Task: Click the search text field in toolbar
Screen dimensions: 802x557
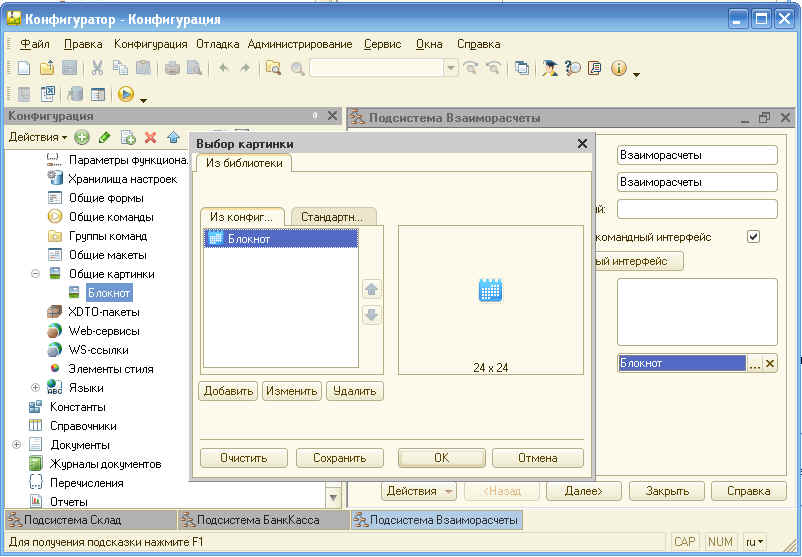Action: click(x=376, y=68)
